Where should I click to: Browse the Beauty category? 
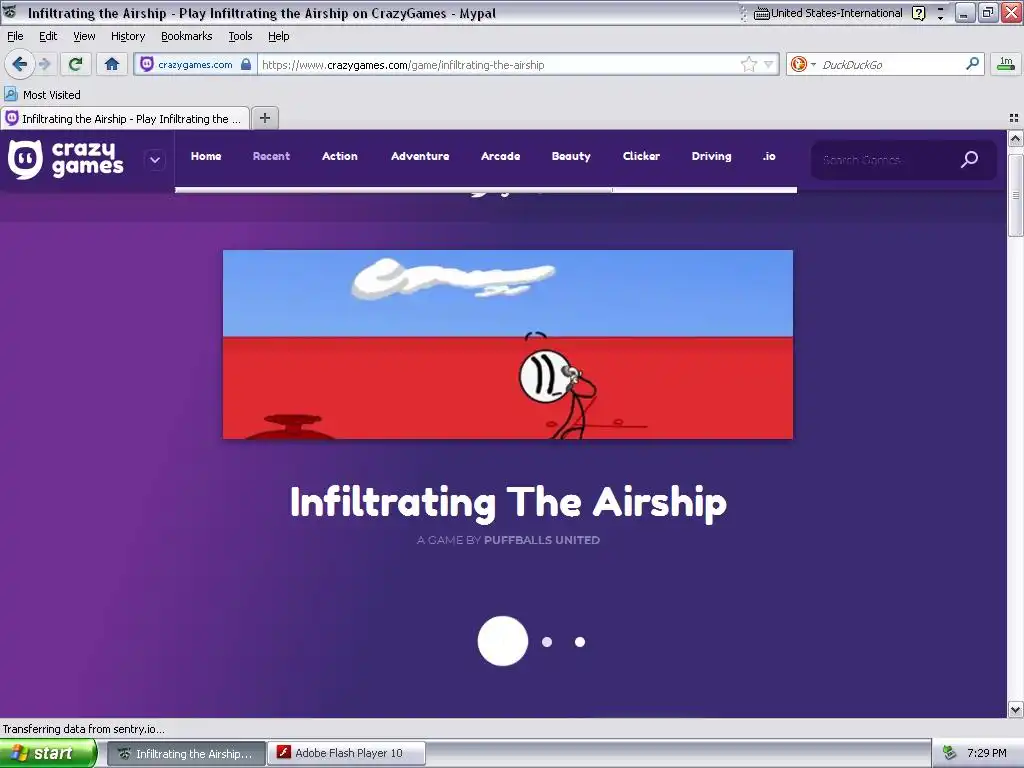[x=571, y=156]
